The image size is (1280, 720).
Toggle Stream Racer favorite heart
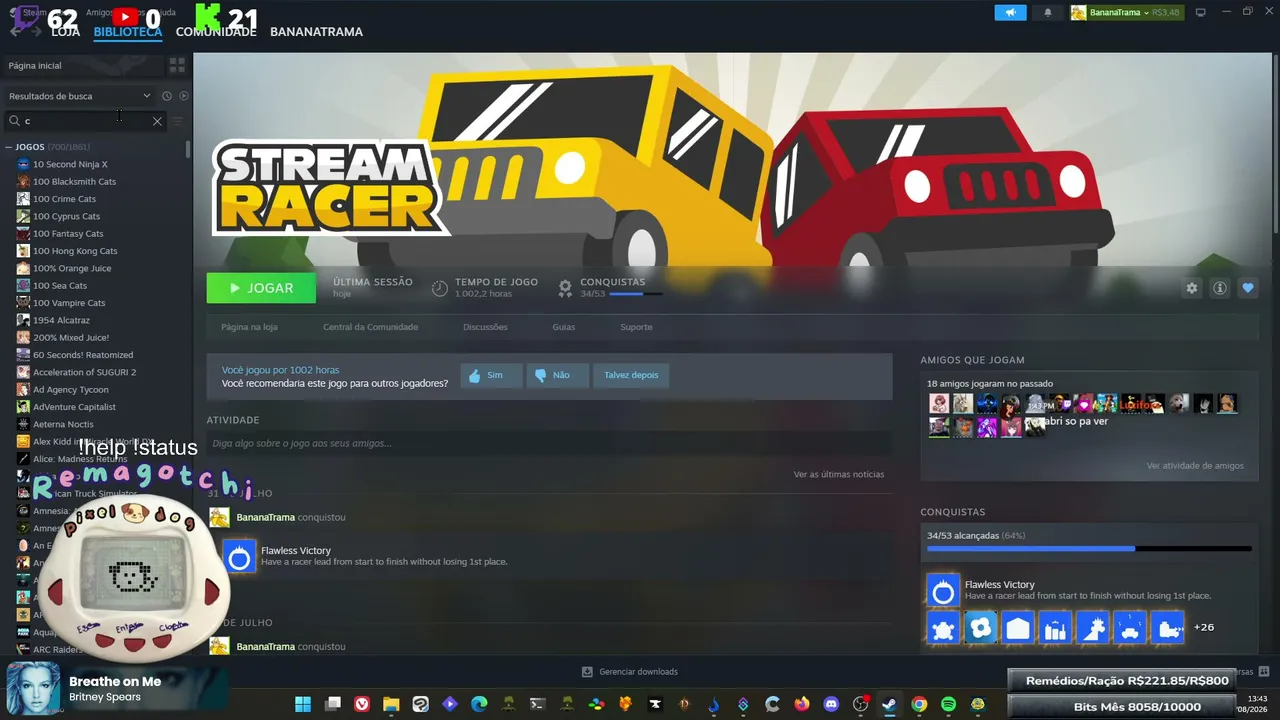[x=1248, y=288]
